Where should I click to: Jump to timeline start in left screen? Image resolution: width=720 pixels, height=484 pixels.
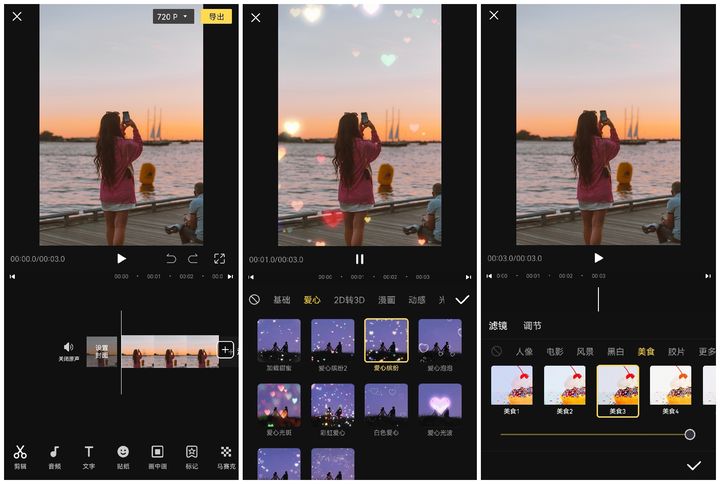coord(12,276)
